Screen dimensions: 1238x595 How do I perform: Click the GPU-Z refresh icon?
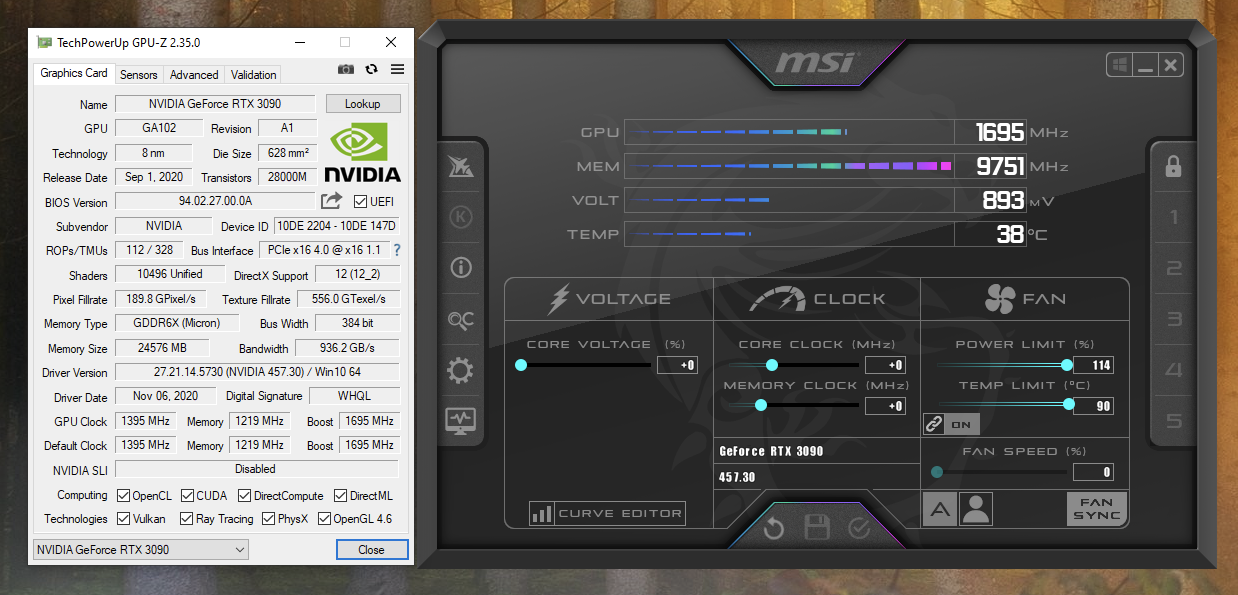(372, 69)
